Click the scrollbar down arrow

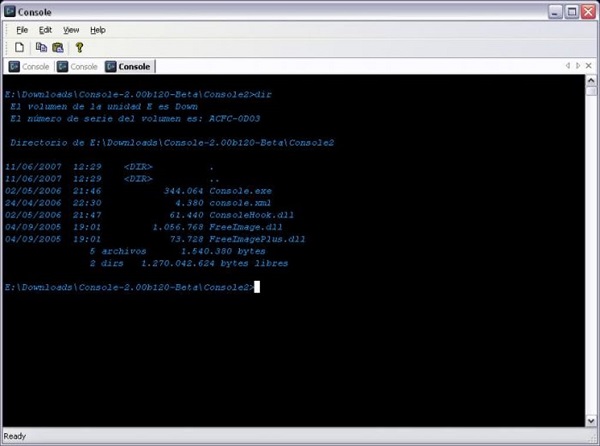point(589,422)
